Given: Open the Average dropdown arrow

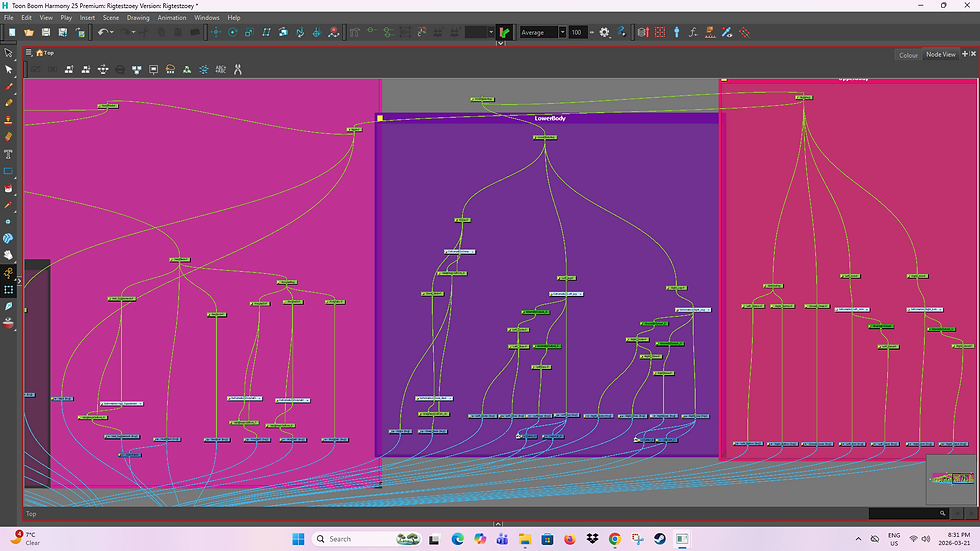Looking at the screenshot, I should tap(562, 32).
